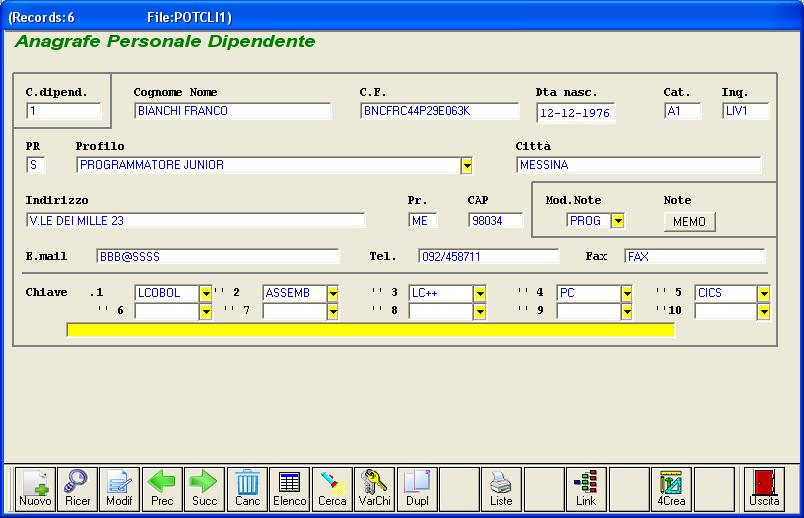Click the MEMO notes button
Screen dimensions: 804x518
click(x=690, y=222)
